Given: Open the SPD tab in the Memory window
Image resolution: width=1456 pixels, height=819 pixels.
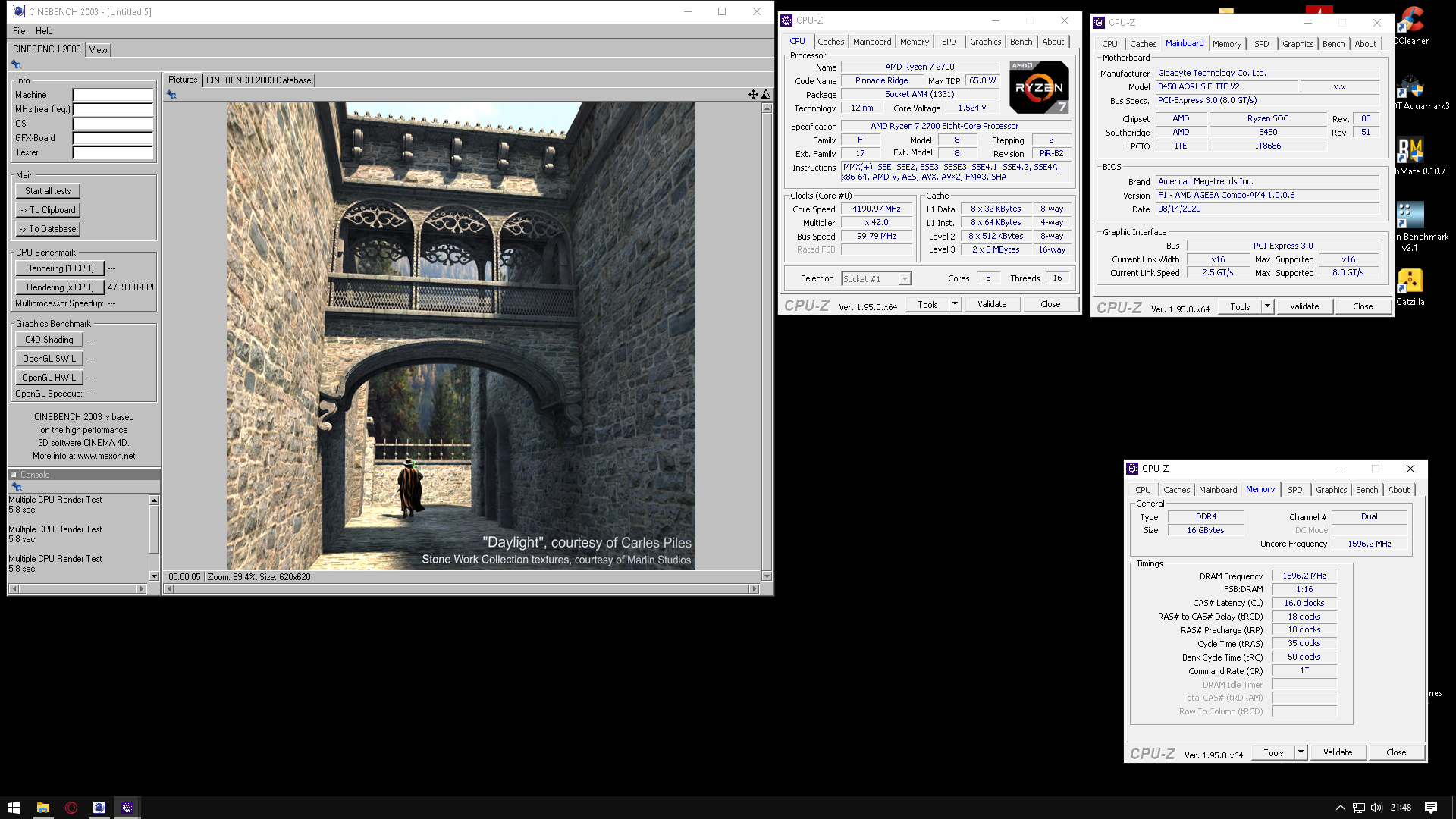Looking at the screenshot, I should 1294,490.
